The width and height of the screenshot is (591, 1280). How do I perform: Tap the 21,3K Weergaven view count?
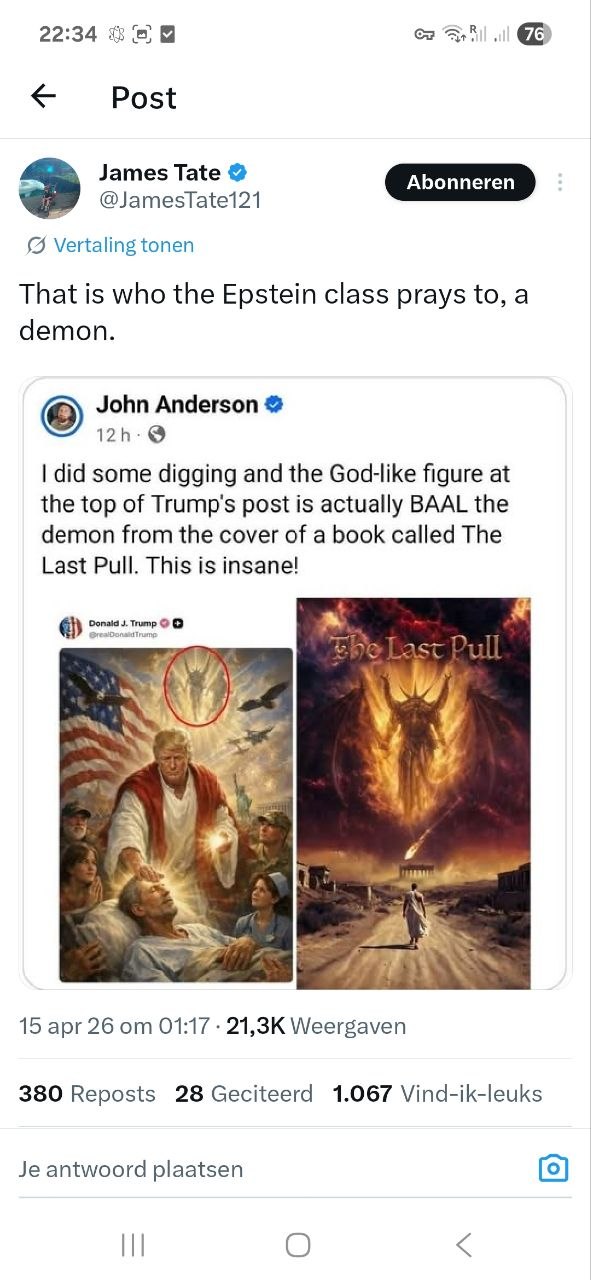(x=316, y=1026)
